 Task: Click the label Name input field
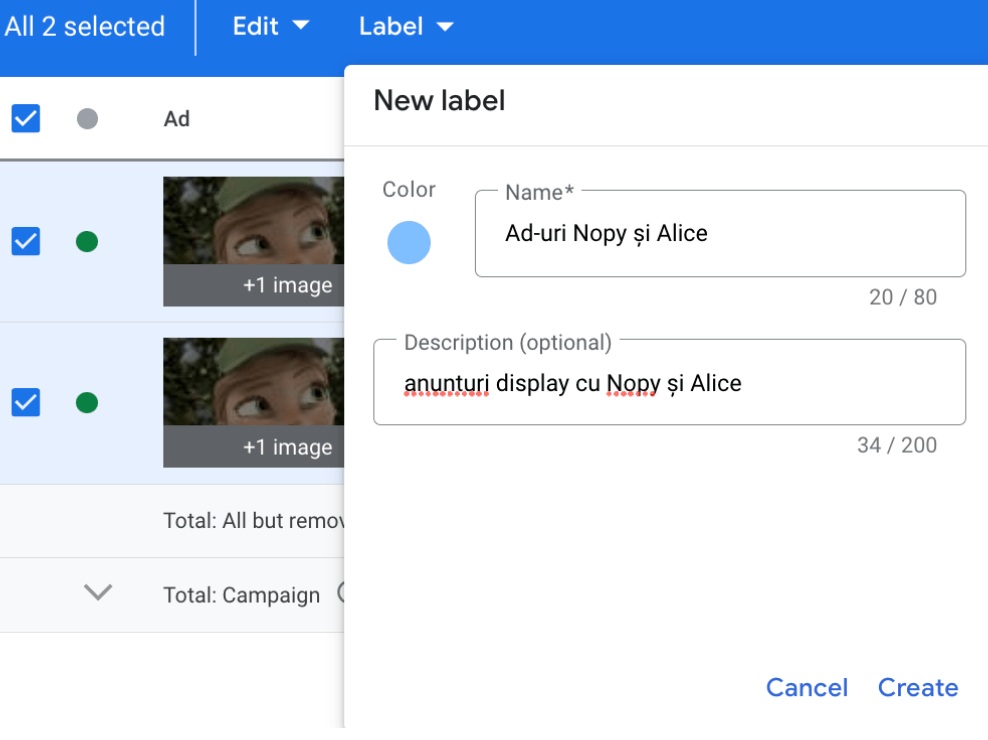coord(720,234)
